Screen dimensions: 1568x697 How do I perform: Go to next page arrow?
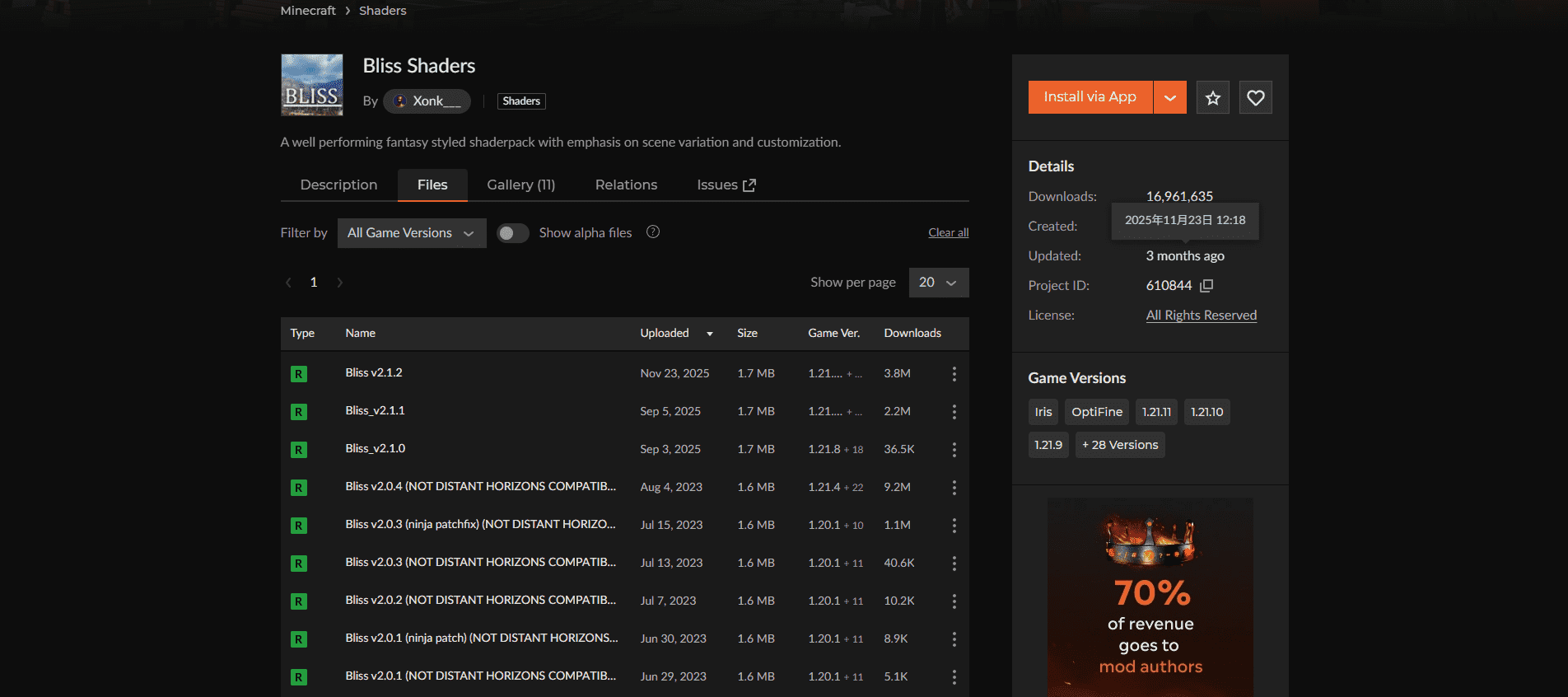point(339,283)
